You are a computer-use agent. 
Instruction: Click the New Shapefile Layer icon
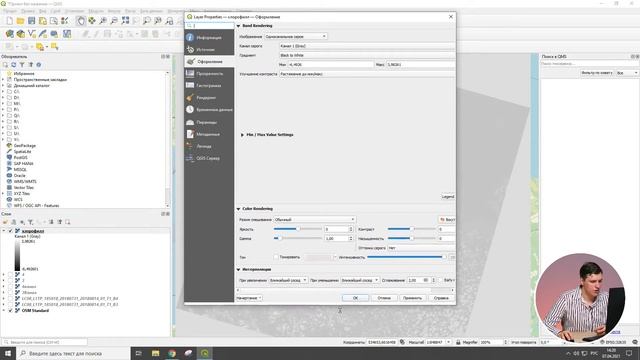[31, 34]
